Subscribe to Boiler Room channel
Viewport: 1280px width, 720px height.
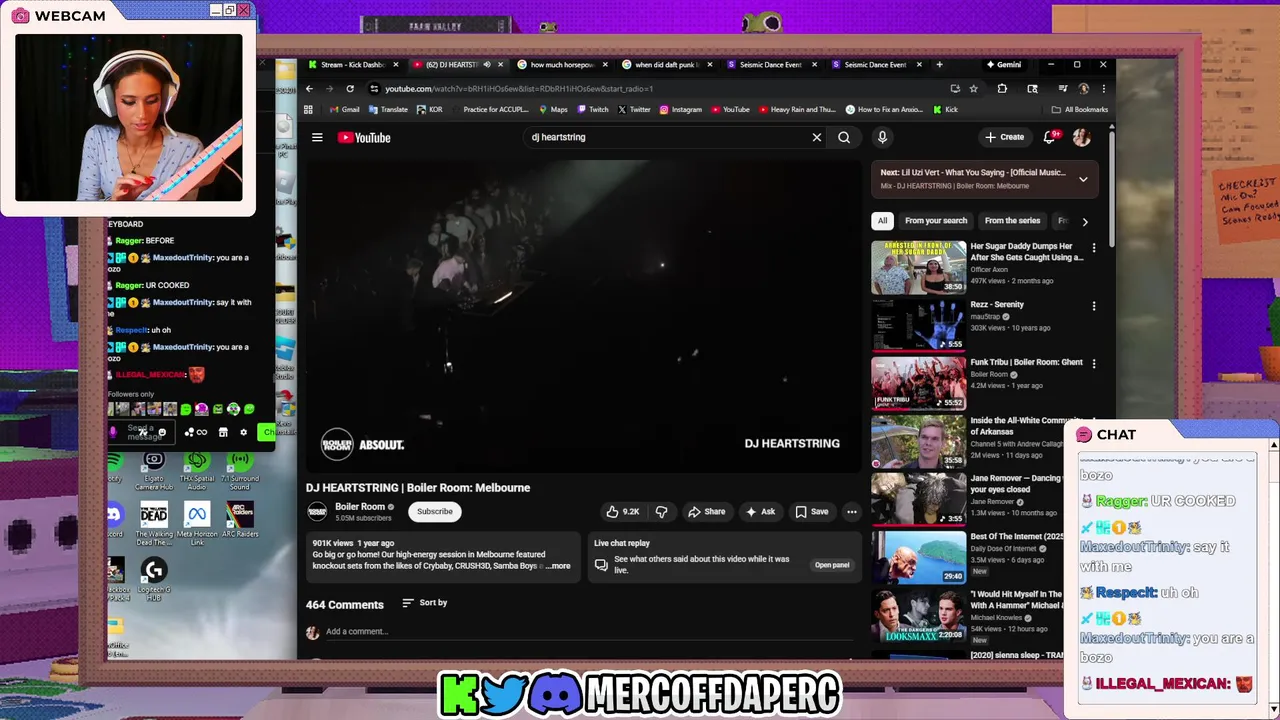click(x=435, y=511)
